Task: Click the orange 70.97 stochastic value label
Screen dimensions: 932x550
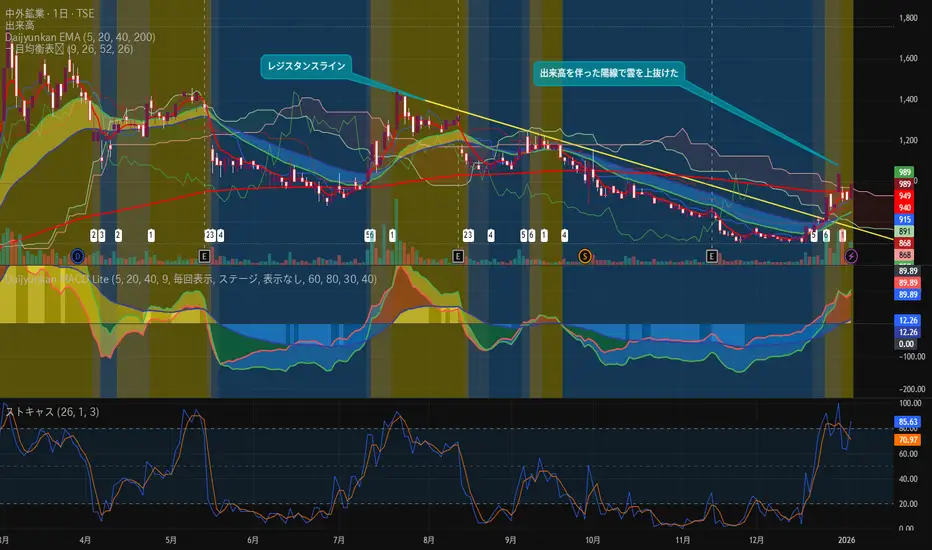Action: 908,440
